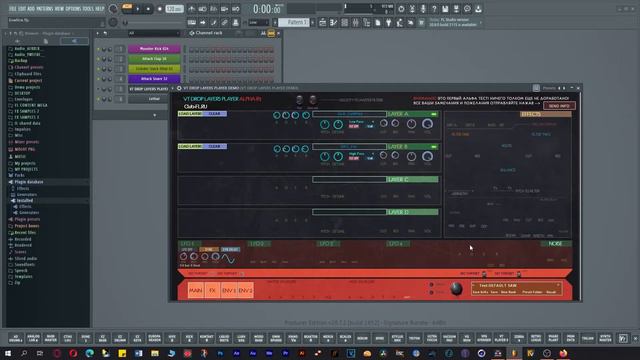Open the channel rack All filter dropdown
Screen dimensions: 640x360
[x=154, y=33]
